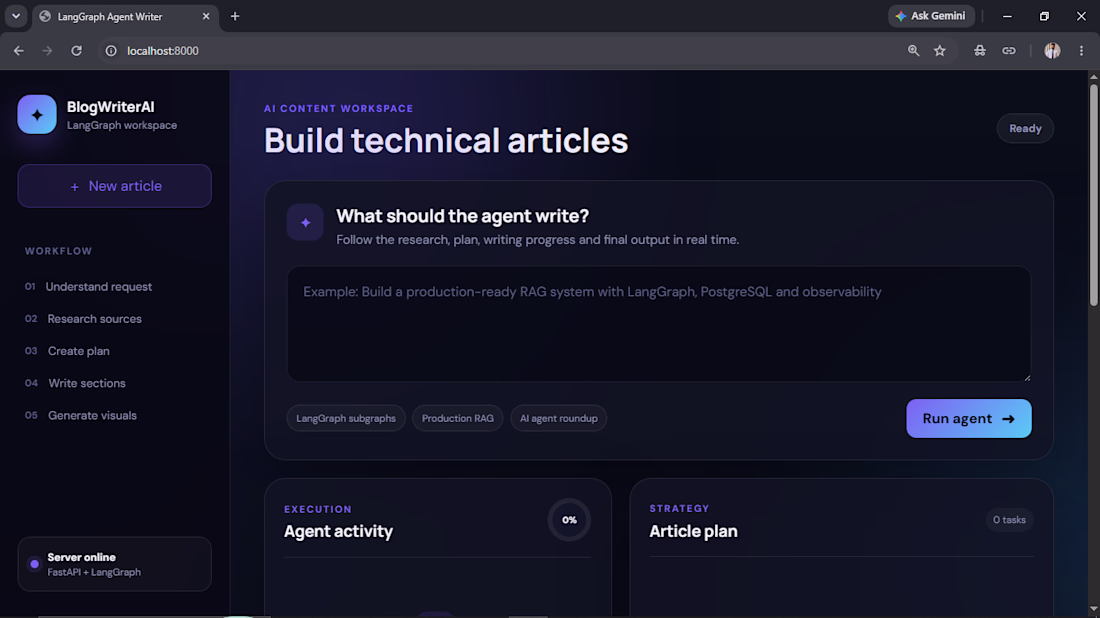
Task: Open the browser three-dot menu
Action: 1081,51
